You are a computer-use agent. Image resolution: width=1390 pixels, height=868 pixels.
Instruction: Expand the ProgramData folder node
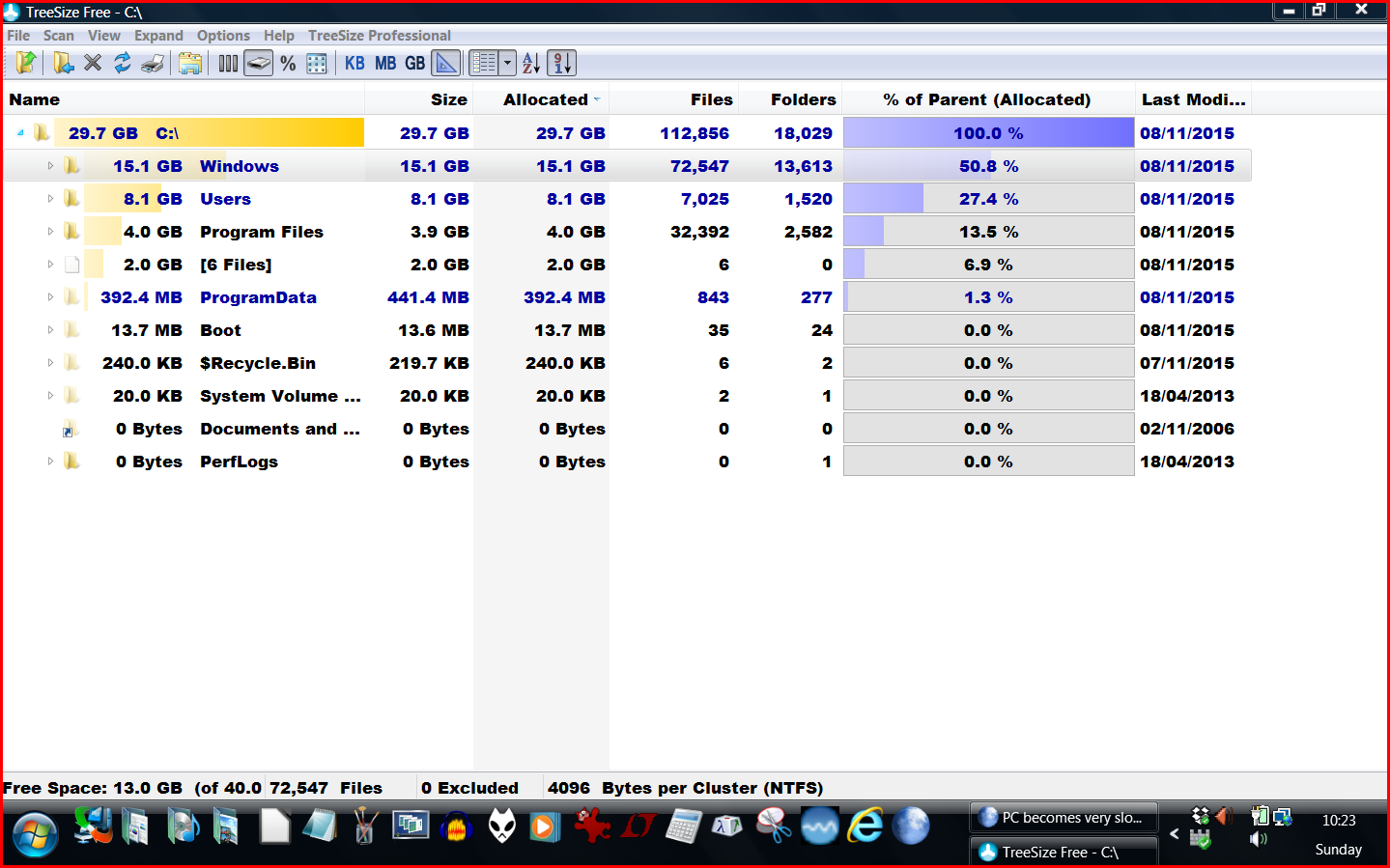pyautogui.click(x=50, y=297)
